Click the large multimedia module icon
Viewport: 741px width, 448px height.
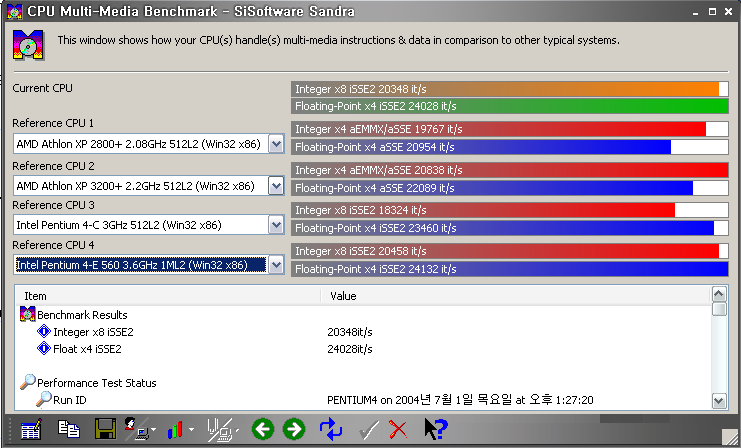click(x=28, y=45)
